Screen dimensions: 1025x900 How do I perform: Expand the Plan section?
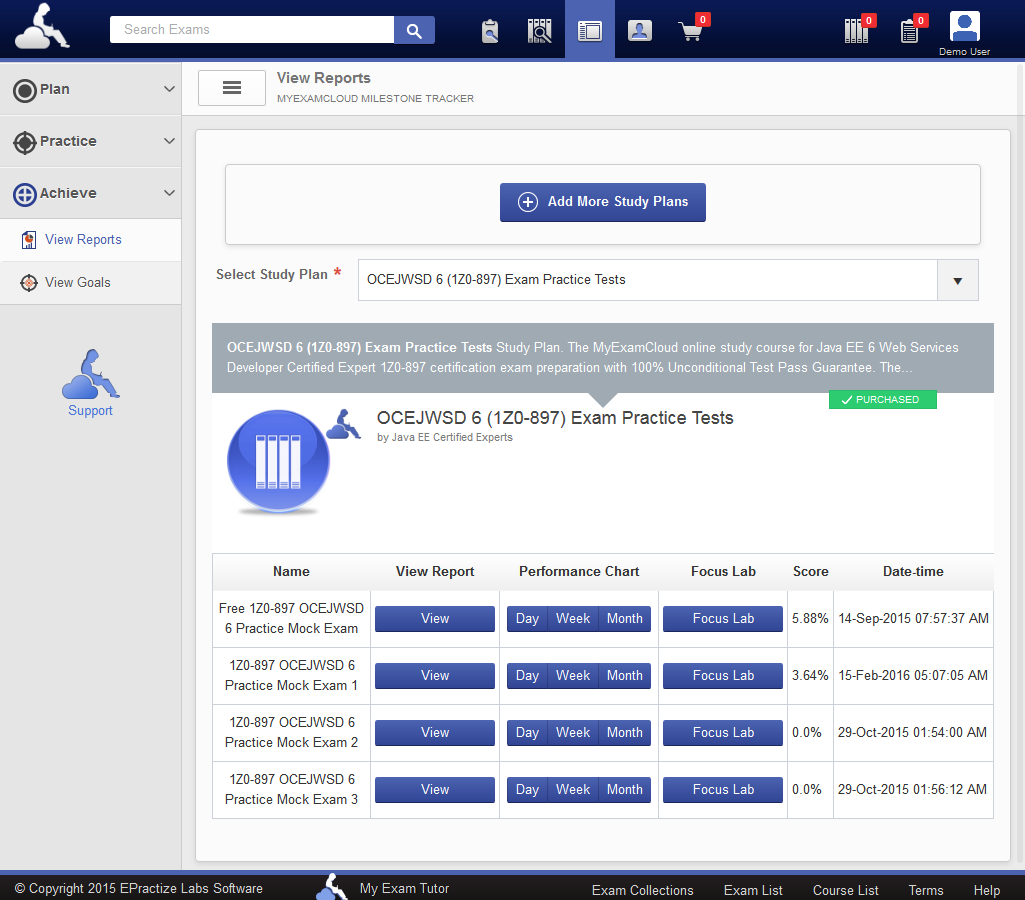click(x=90, y=89)
